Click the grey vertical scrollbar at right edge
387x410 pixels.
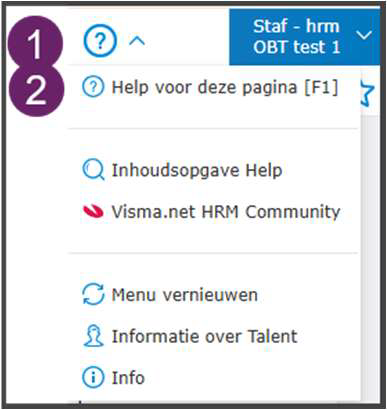pos(370,260)
